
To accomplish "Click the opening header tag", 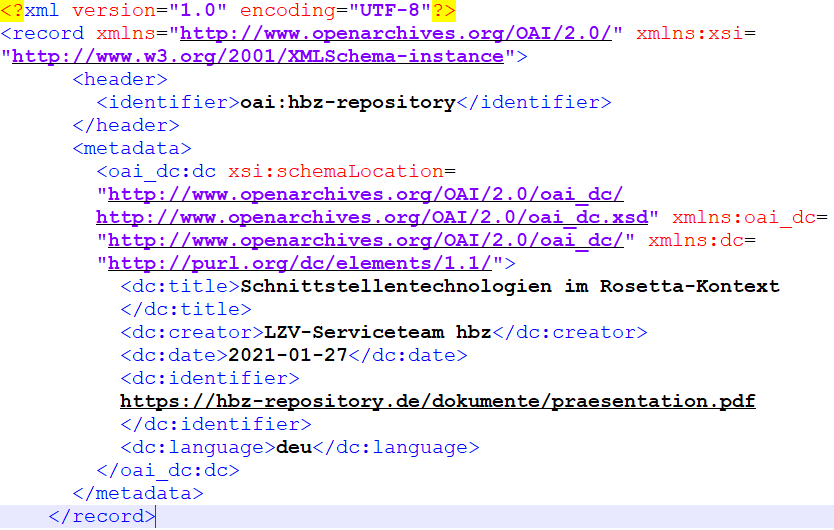I will (x=120, y=79).
